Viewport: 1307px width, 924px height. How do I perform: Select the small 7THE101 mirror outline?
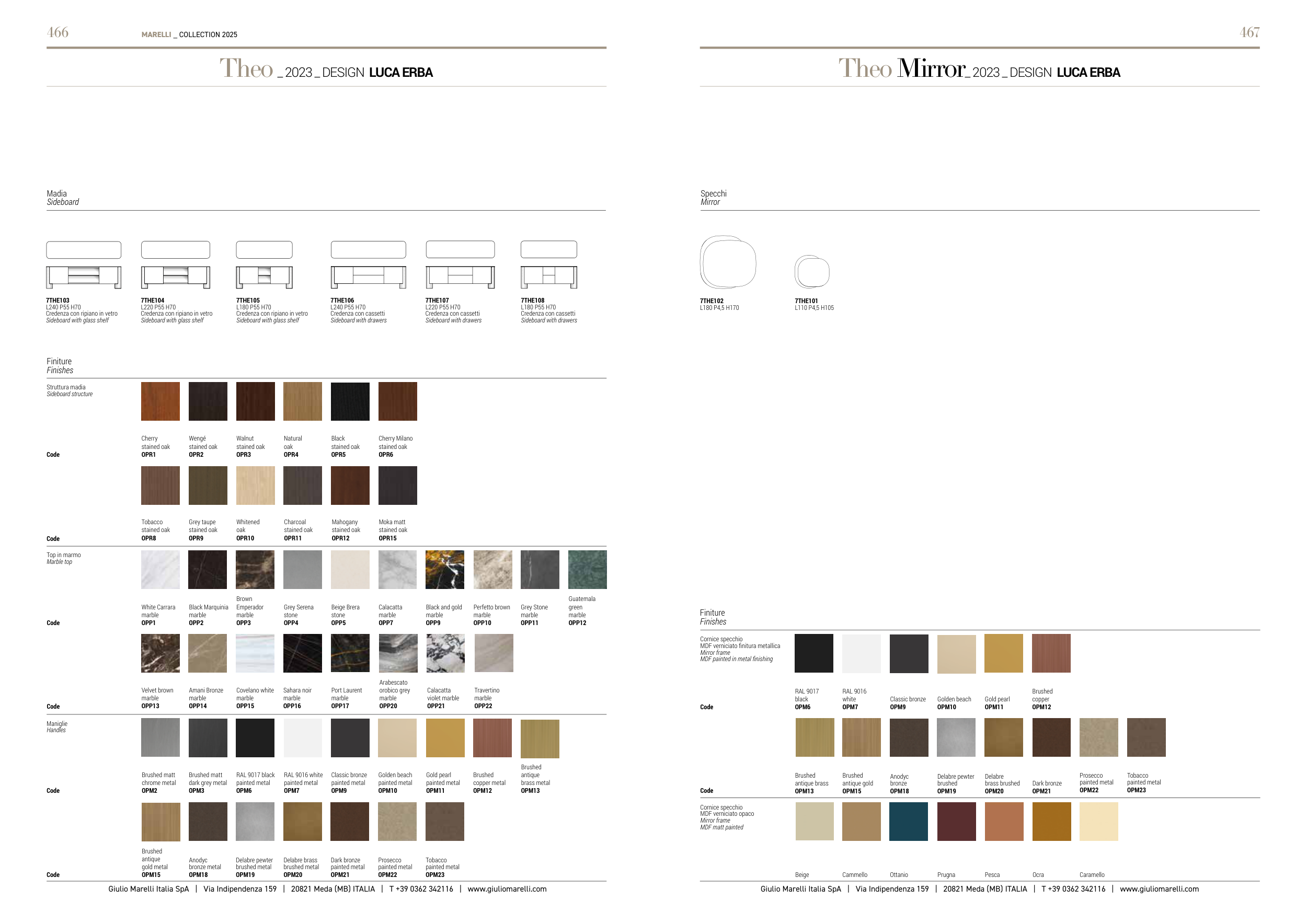click(812, 271)
